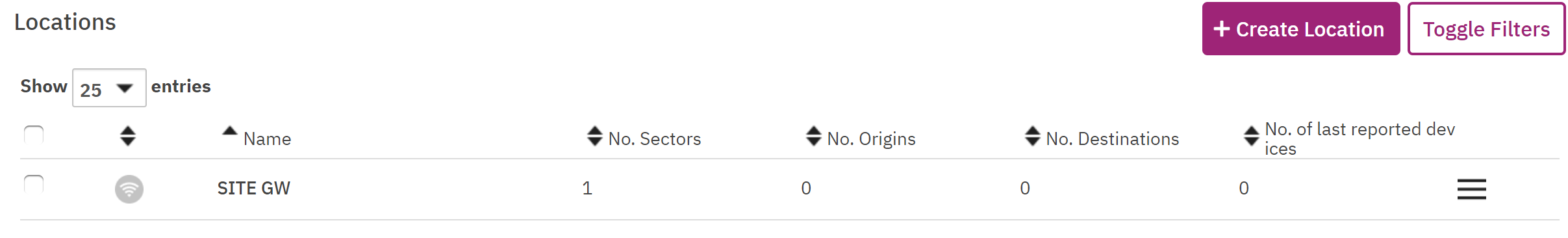The image size is (1568, 238).
Task: Click the sort arrows beside No. Destinations
Action: click(x=1033, y=136)
